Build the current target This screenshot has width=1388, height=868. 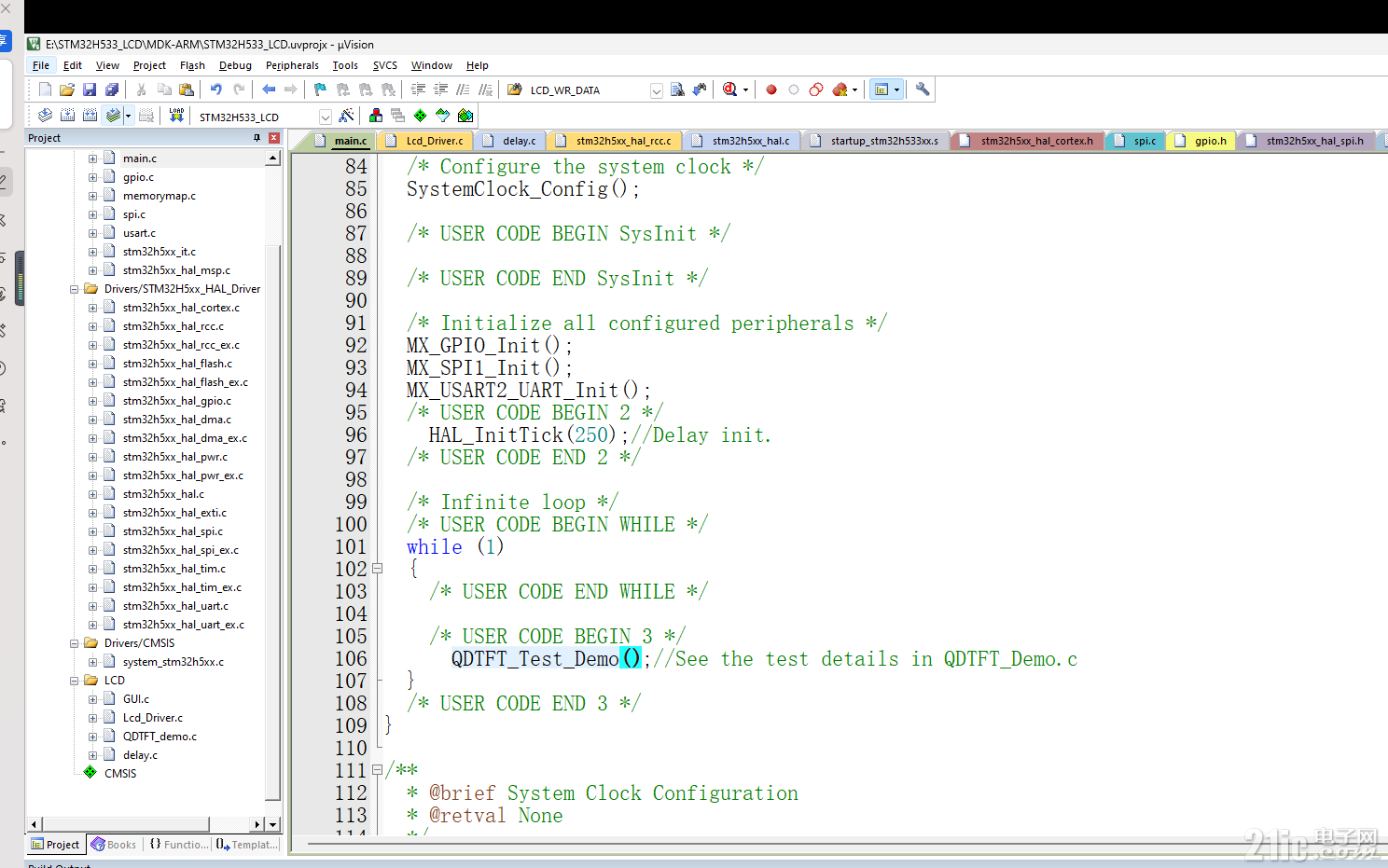click(x=67, y=115)
